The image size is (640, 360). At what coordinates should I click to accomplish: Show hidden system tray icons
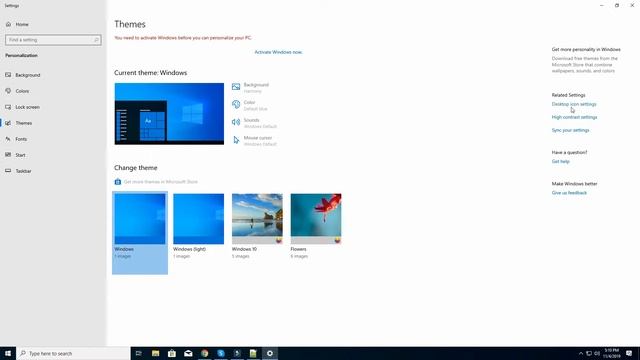[581, 353]
